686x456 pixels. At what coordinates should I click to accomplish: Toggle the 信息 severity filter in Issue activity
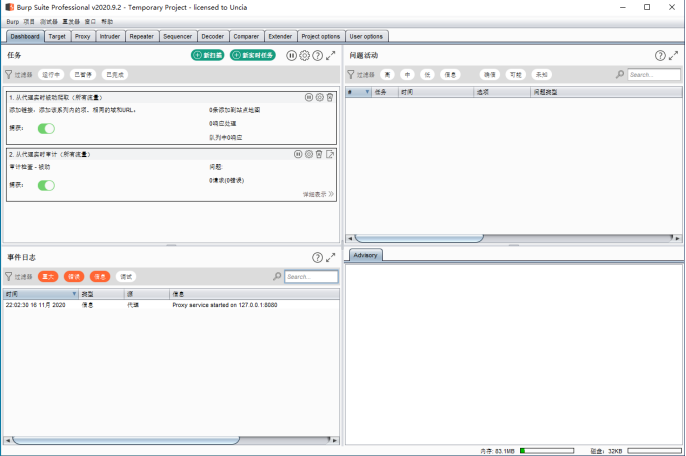point(450,74)
